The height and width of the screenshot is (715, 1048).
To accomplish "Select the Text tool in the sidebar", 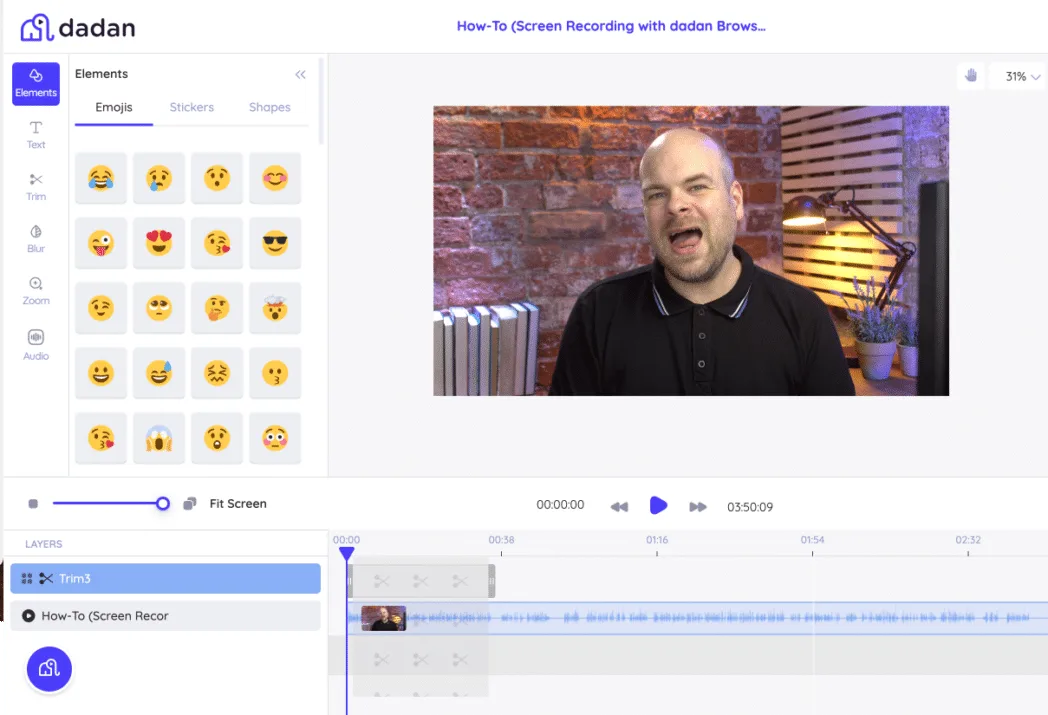I will 35,135.
